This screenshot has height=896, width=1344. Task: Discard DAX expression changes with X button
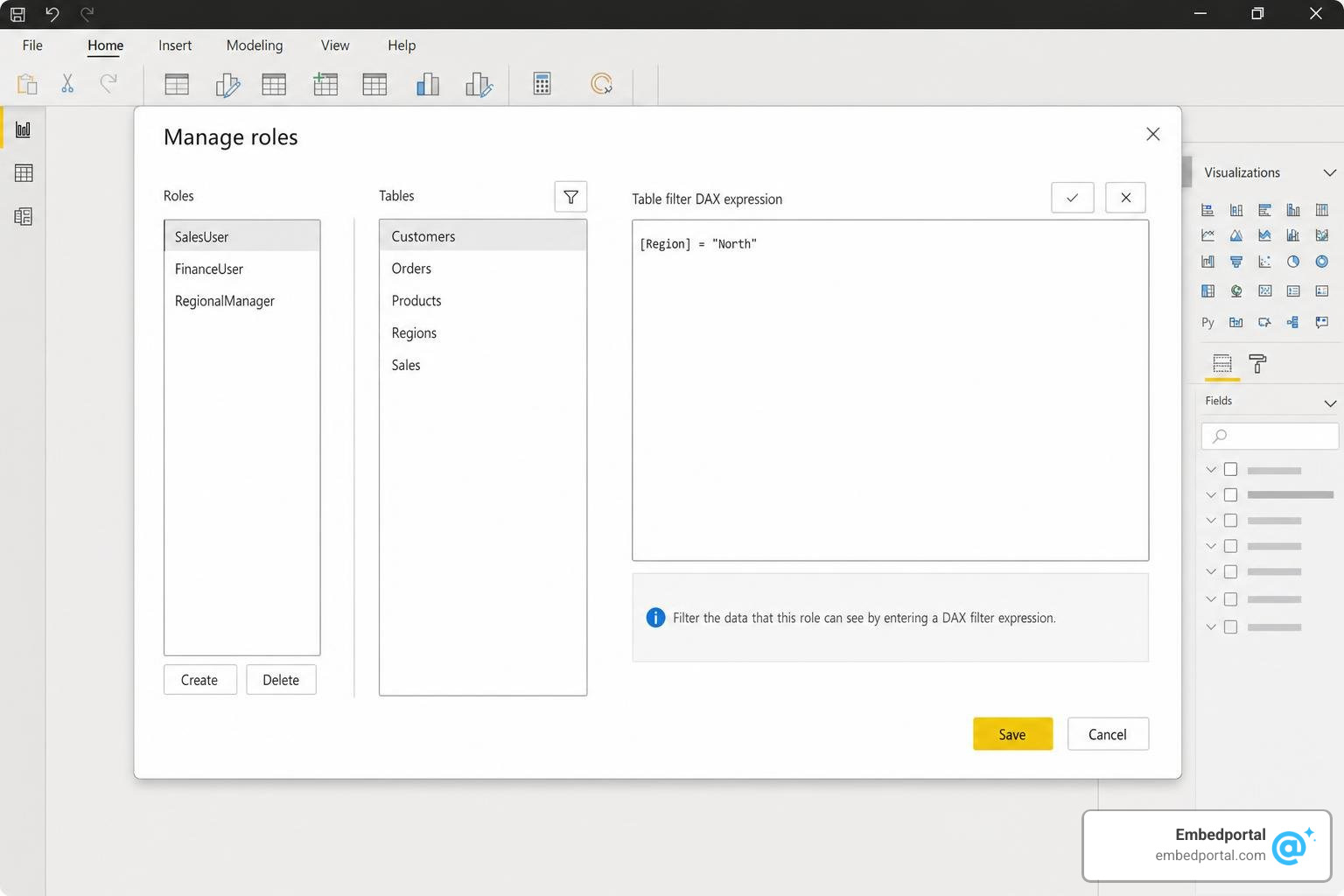pos(1126,198)
